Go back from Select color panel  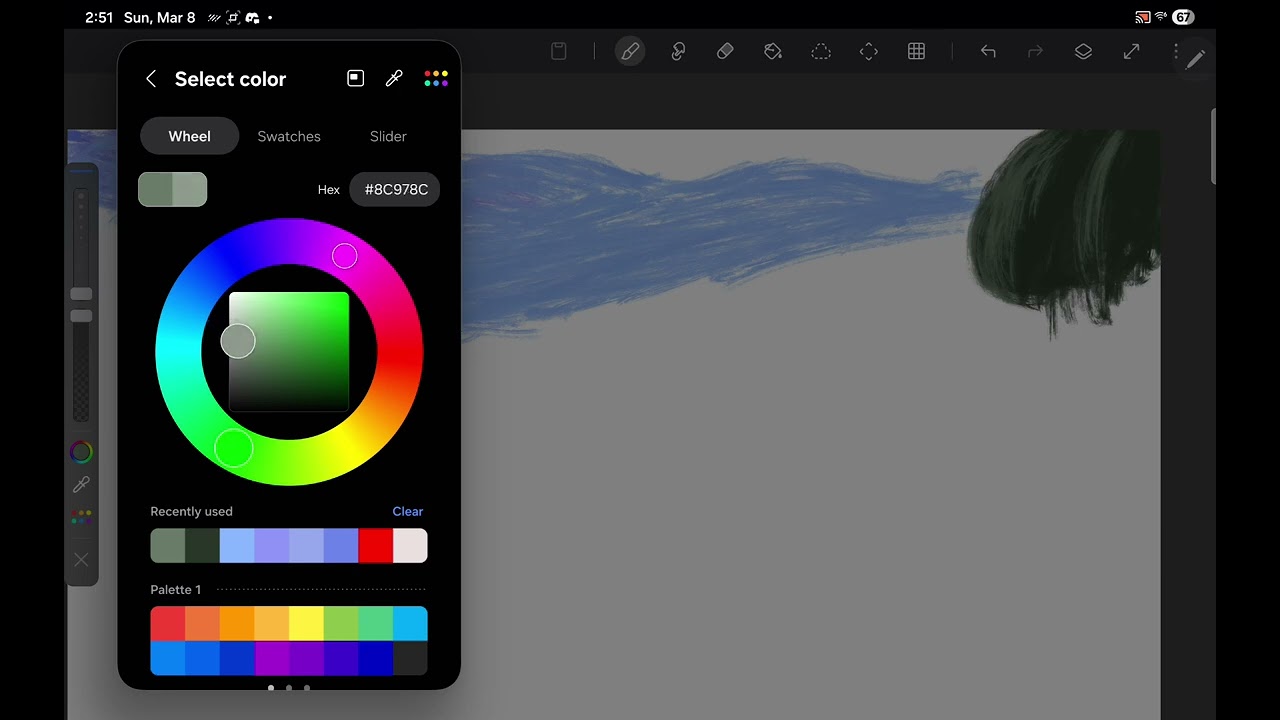(151, 79)
